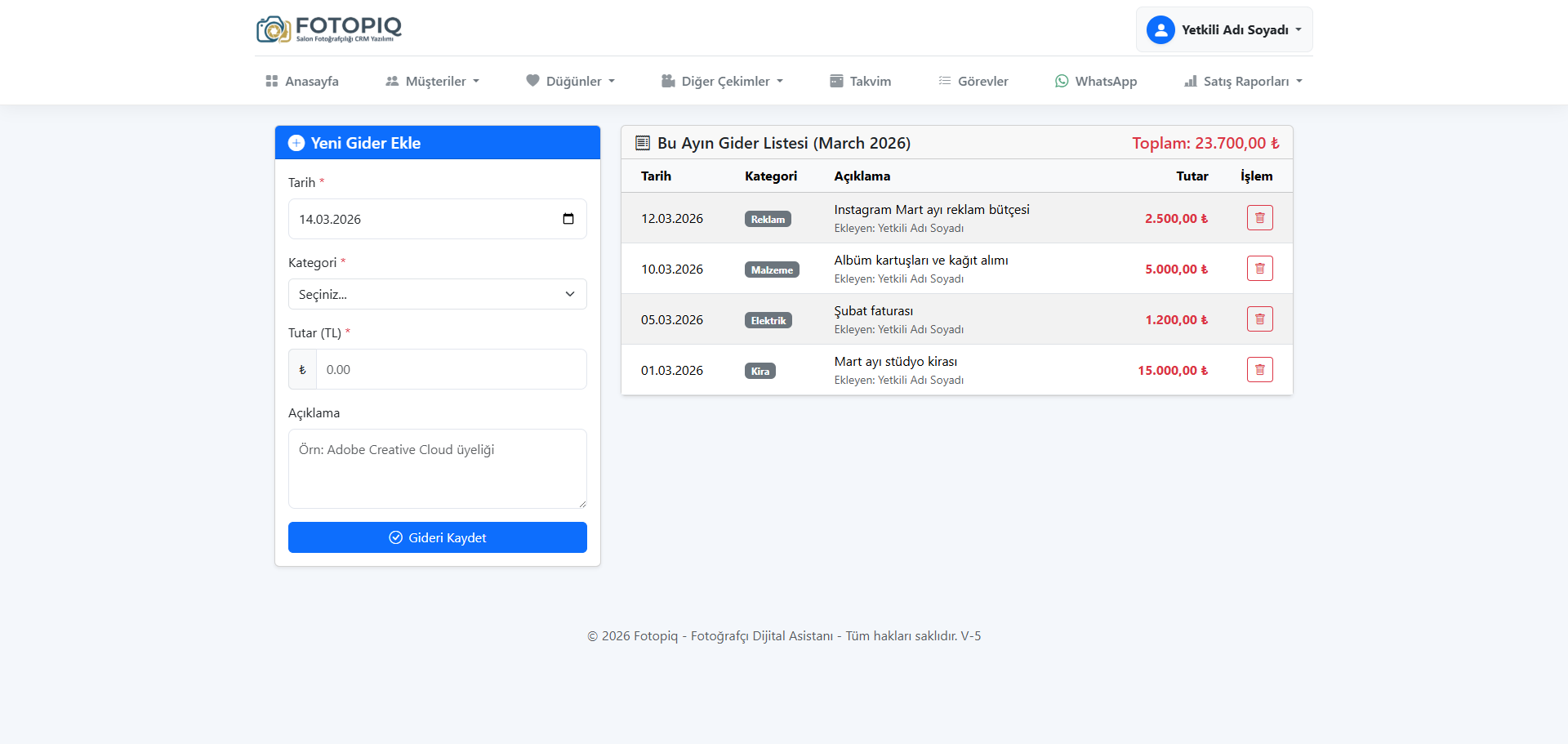Delete the Albüm kartuşları expense entry
This screenshot has height=744, width=1568.
1259,269
